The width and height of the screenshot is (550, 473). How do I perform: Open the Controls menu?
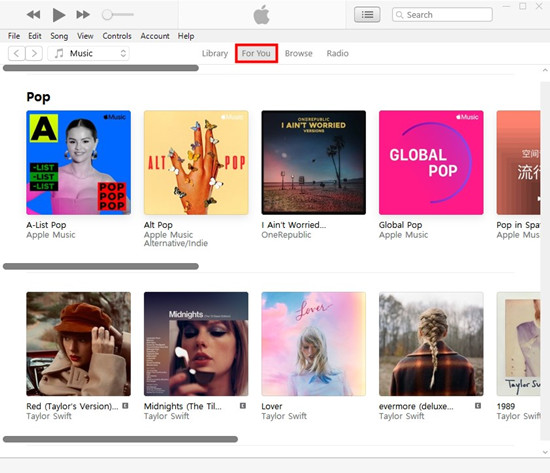pyautogui.click(x=117, y=36)
